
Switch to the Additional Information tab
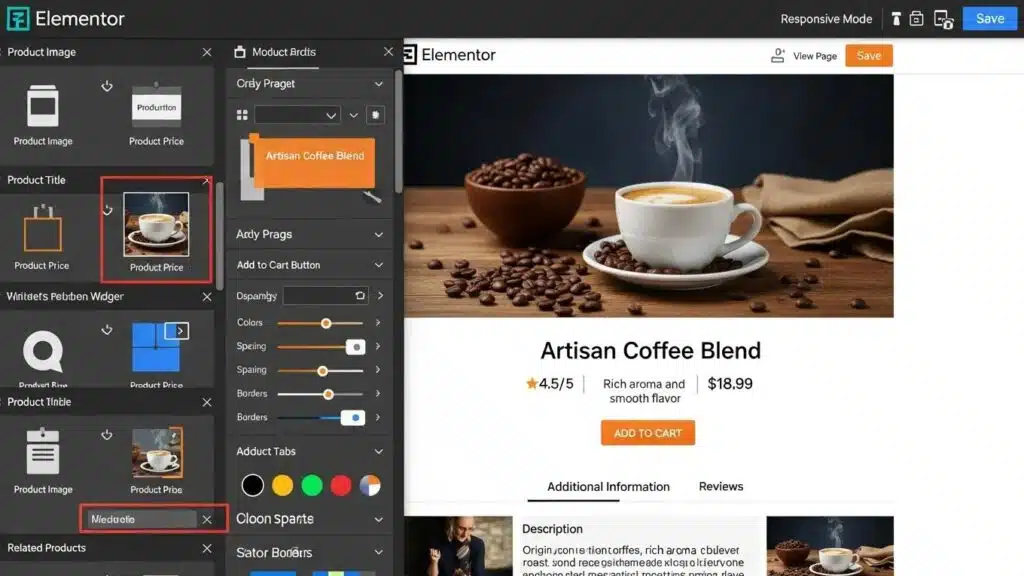pos(608,487)
